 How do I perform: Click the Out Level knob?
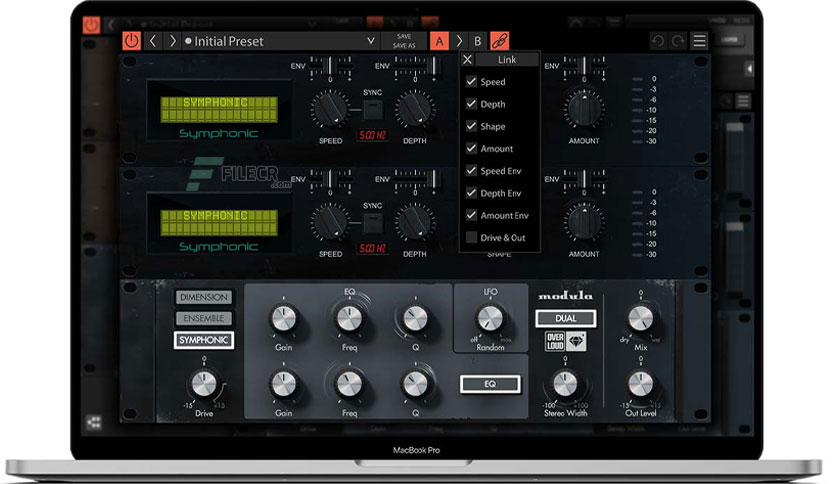[640, 384]
